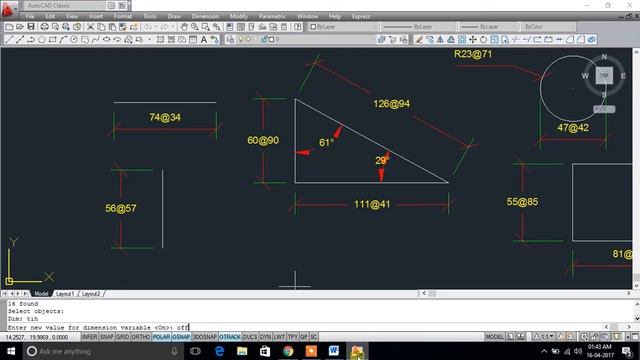Viewport: 640px width, 360px height.
Task: Select the Trim tool
Action: (516, 40)
